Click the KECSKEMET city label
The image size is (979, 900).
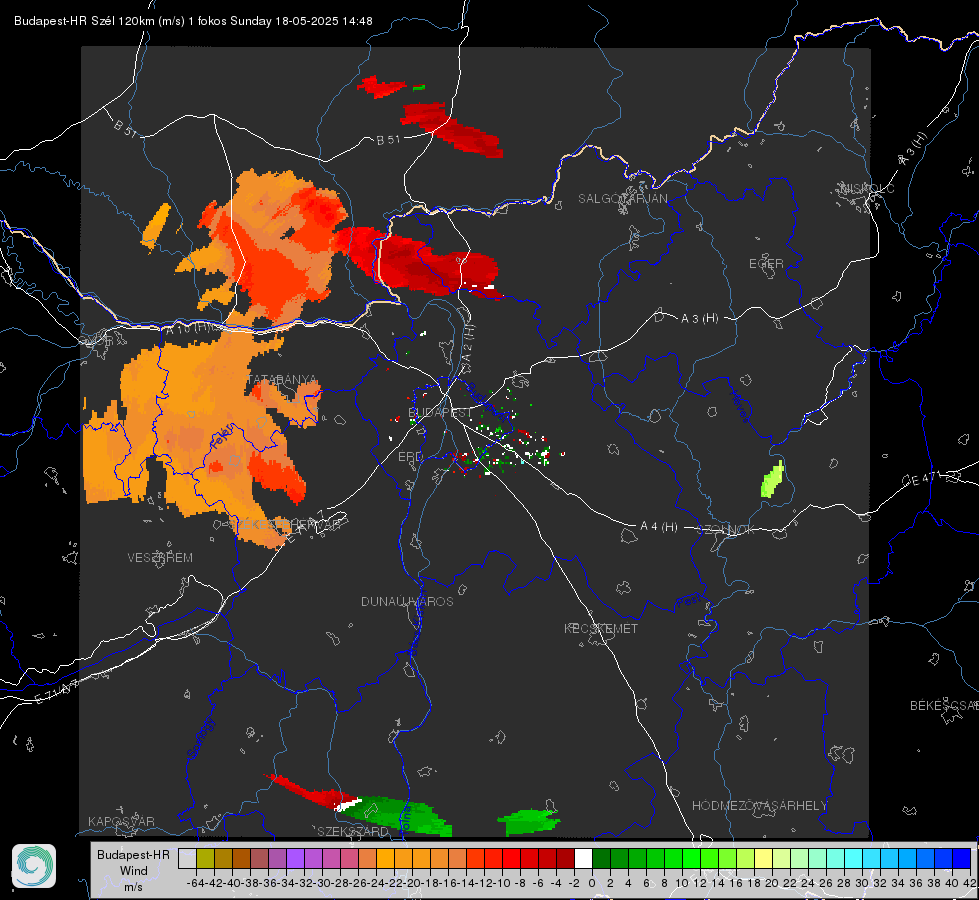pos(601,628)
